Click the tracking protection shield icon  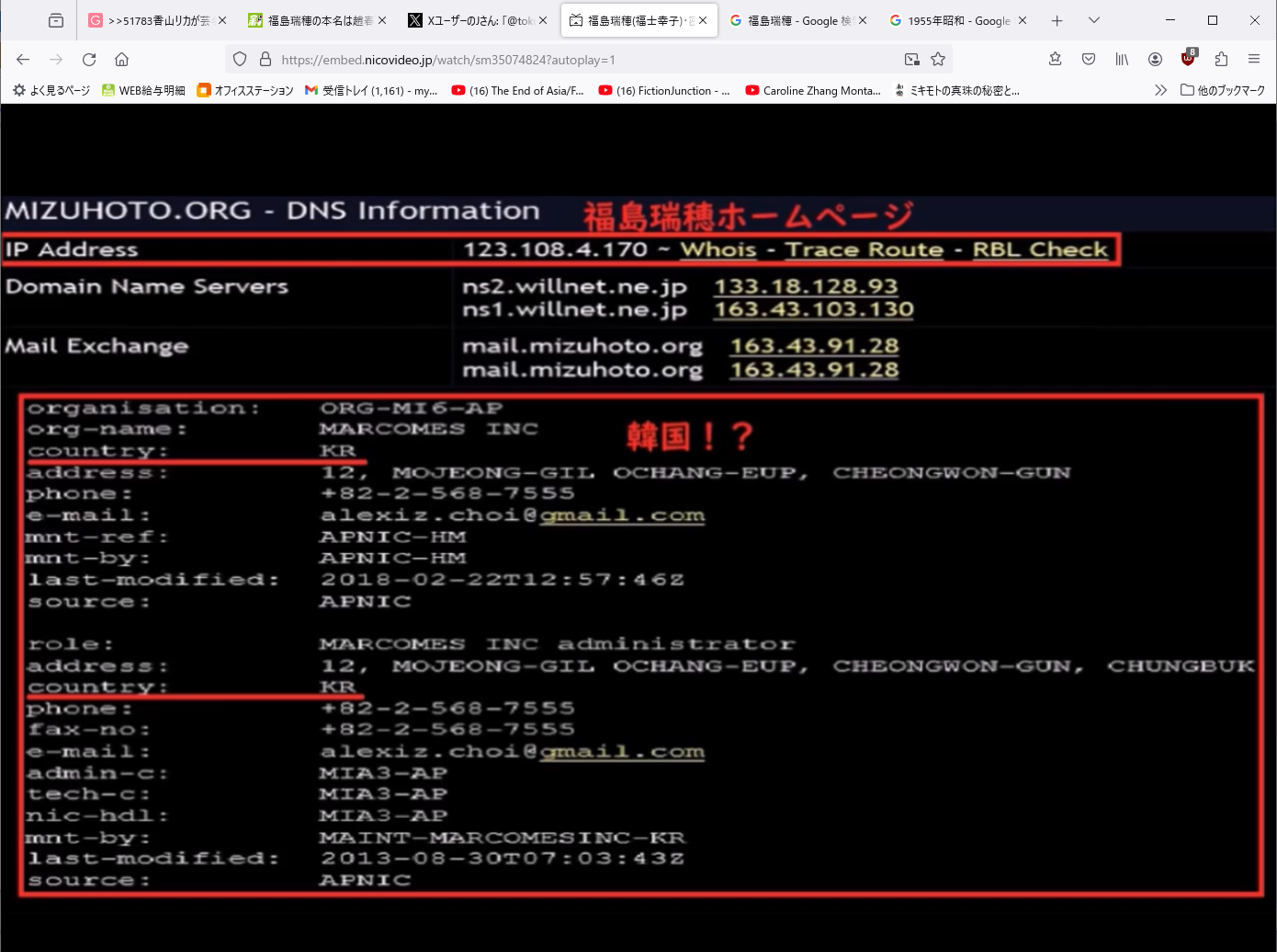[240, 60]
